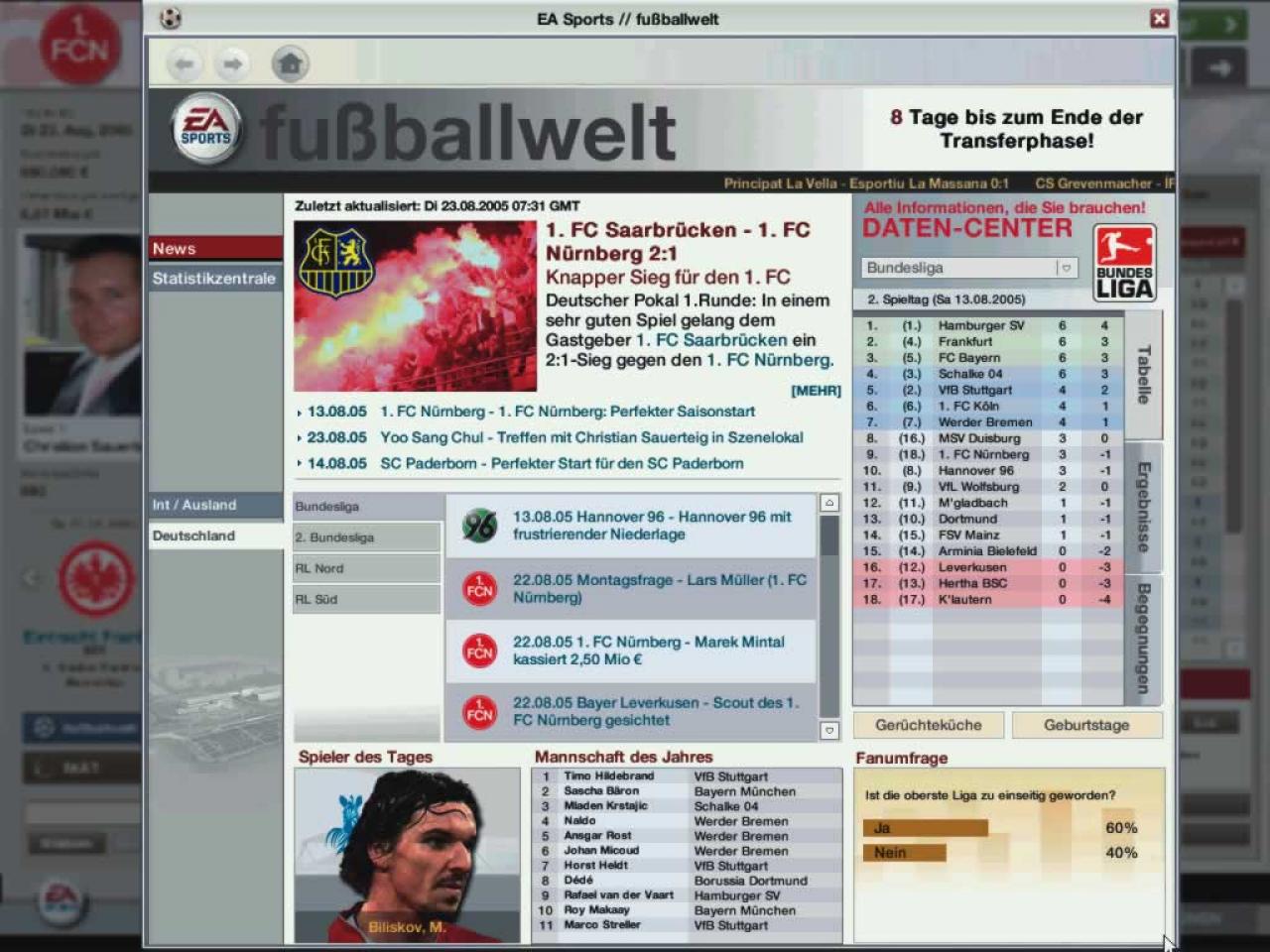This screenshot has height=952, width=1270.
Task: Open the Geburtstage button
Action: (1086, 725)
